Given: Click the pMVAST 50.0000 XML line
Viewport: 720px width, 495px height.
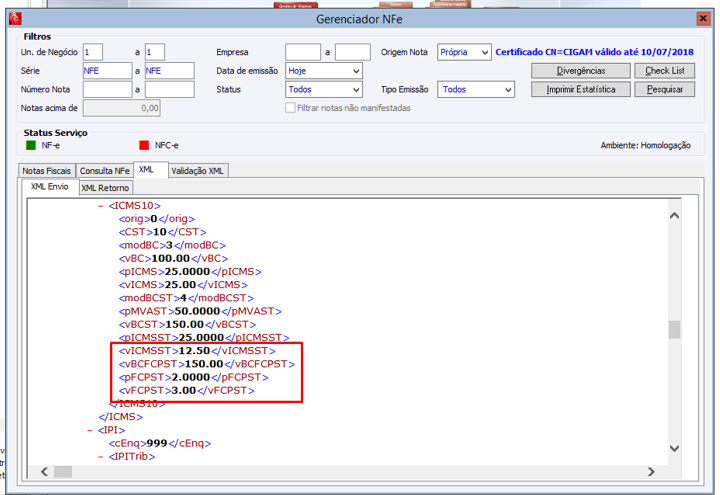Looking at the screenshot, I should pyautogui.click(x=200, y=311).
